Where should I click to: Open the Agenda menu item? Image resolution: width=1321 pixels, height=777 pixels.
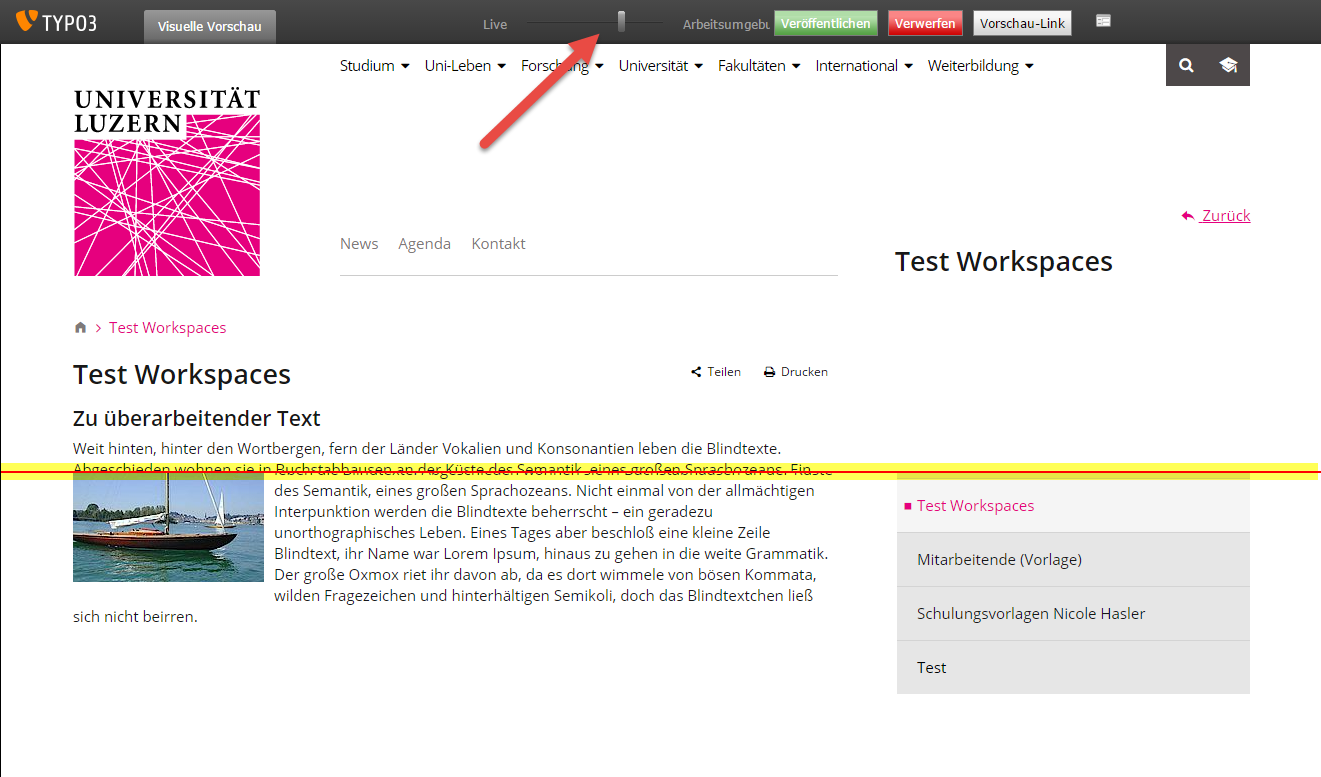[x=424, y=244]
